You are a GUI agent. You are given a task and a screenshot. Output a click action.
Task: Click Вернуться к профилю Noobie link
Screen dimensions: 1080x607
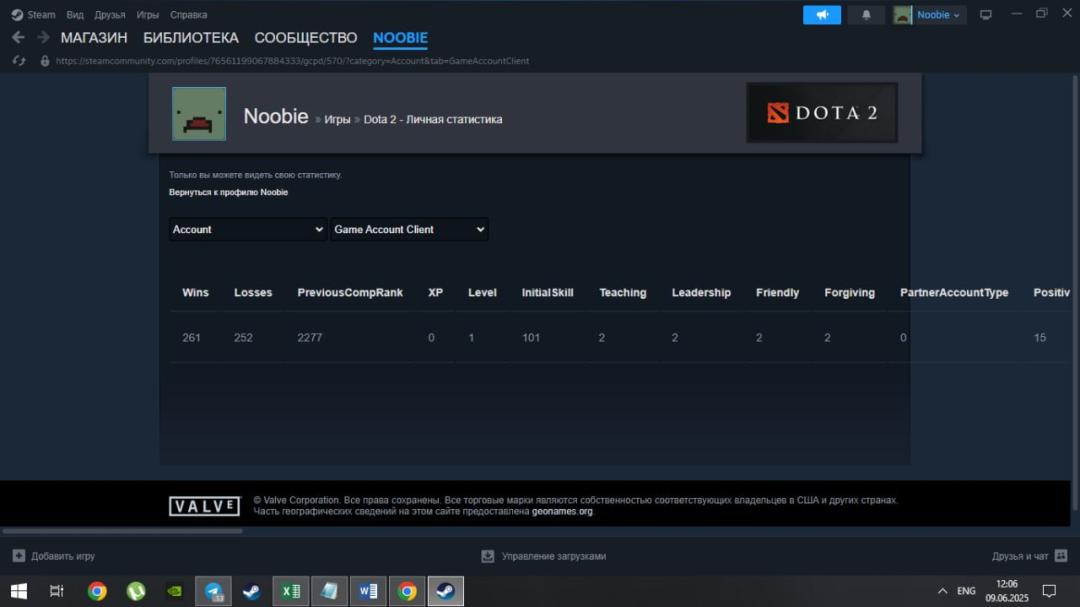point(228,192)
